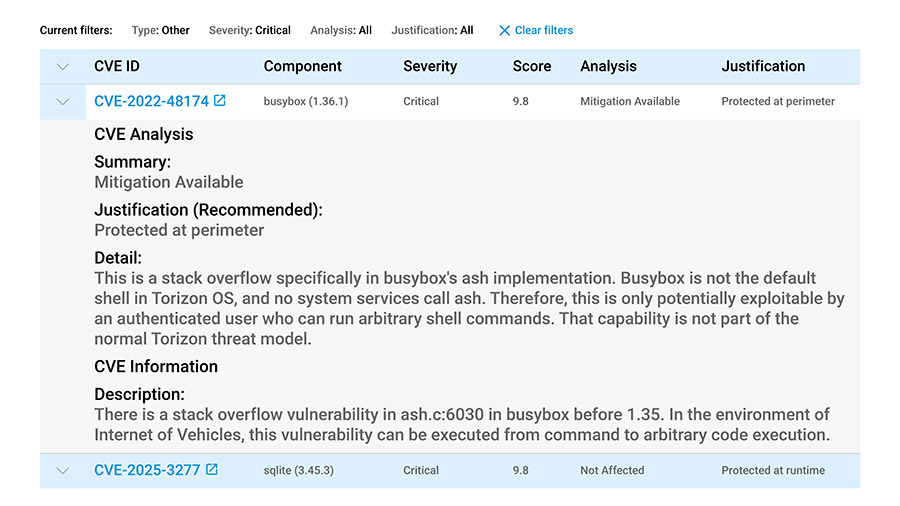Sort by the Justification column header
This screenshot has width=900, height=506.
tap(762, 66)
